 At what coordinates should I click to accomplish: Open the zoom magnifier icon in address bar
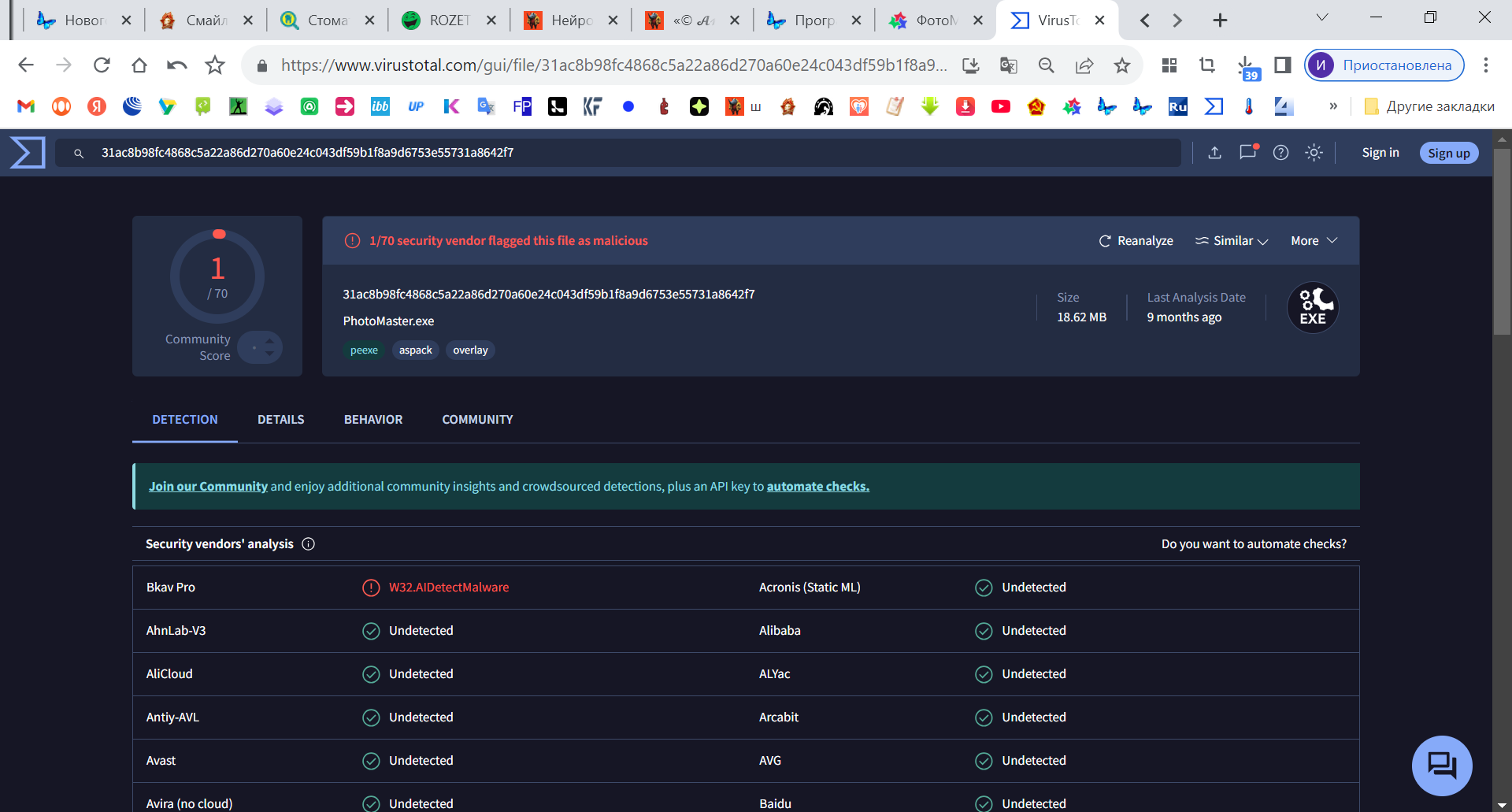pos(1047,65)
